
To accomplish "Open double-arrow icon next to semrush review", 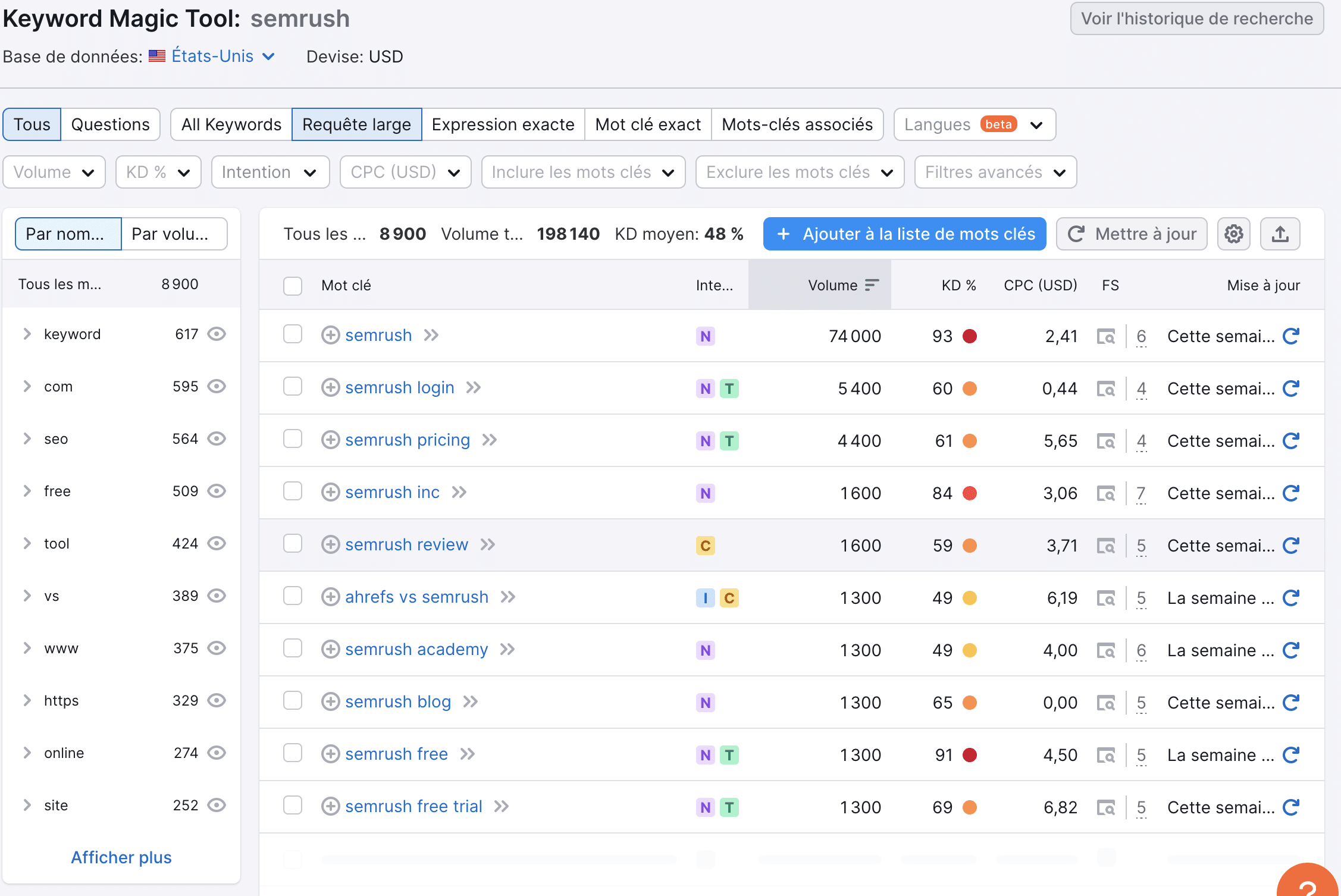I will pos(488,544).
